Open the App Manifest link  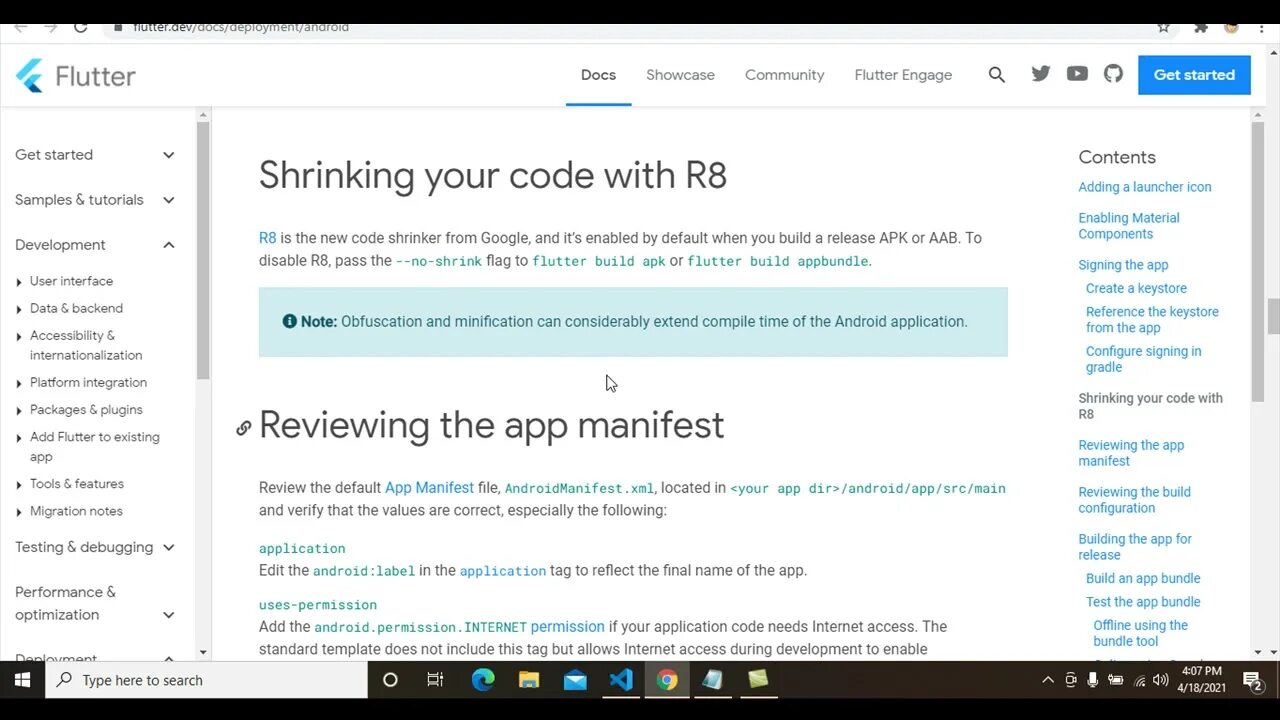point(429,488)
